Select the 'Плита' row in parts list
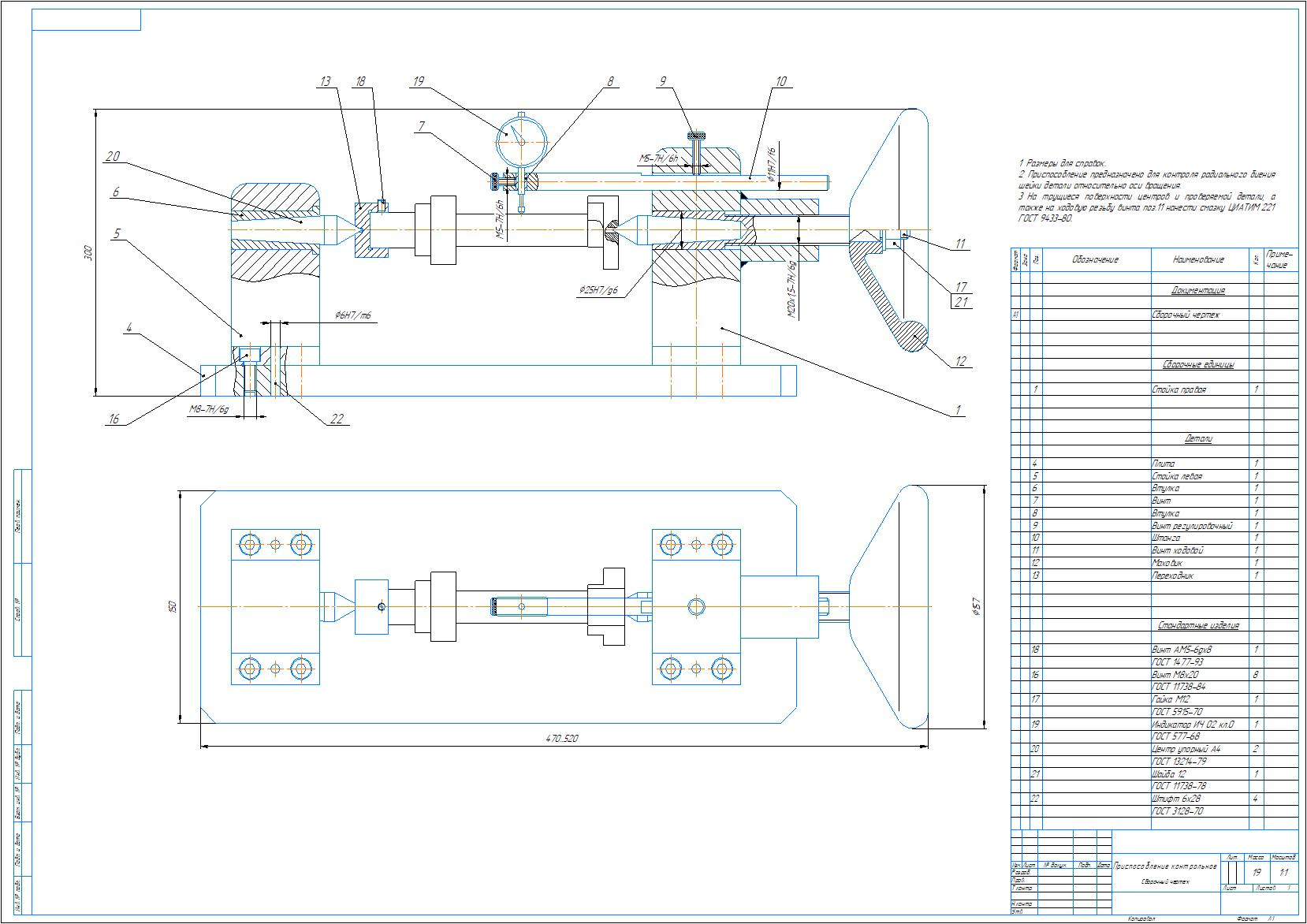Screen dimensions: 1307x924 pyautogui.click(x=1164, y=464)
